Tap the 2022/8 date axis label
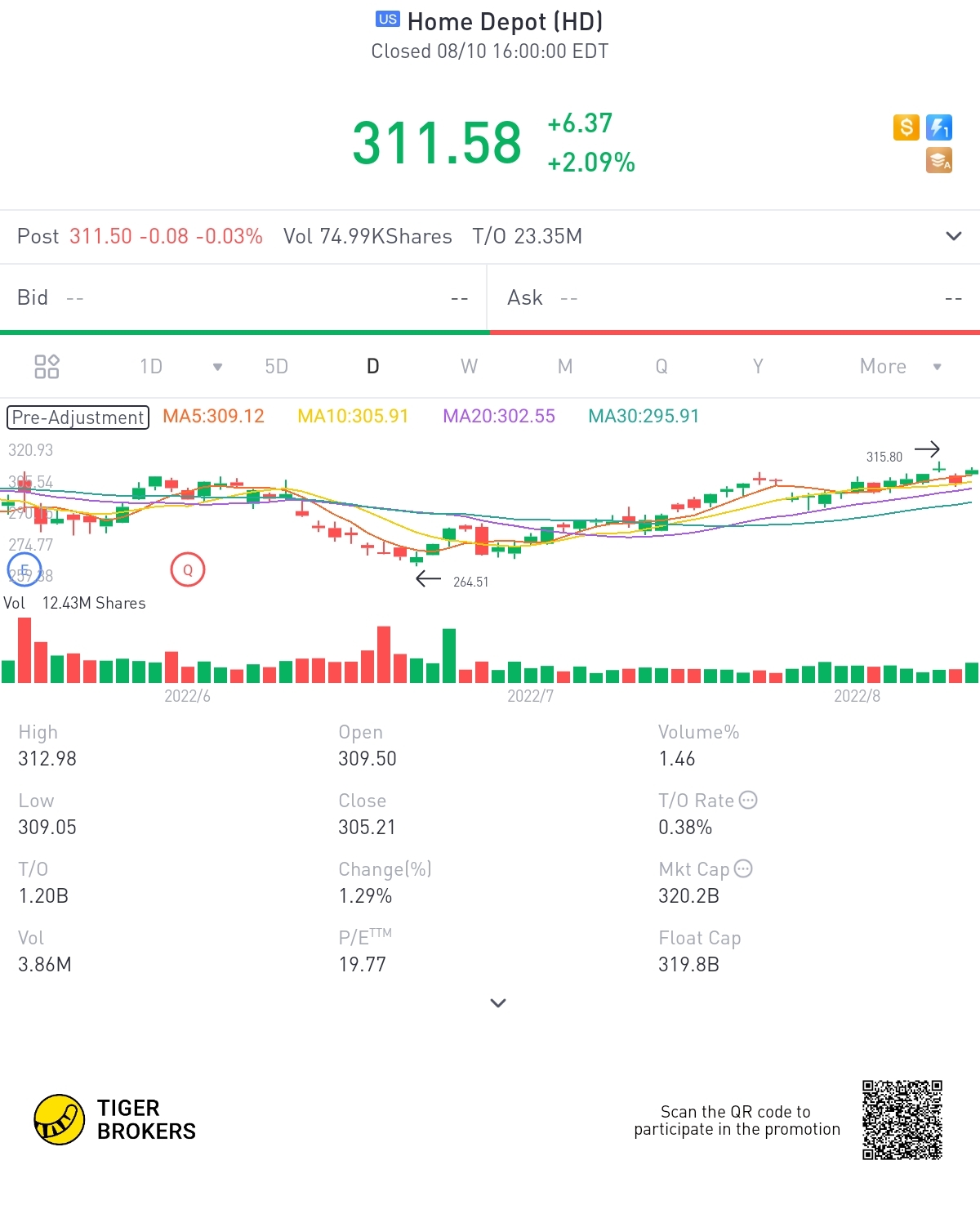 click(x=857, y=696)
